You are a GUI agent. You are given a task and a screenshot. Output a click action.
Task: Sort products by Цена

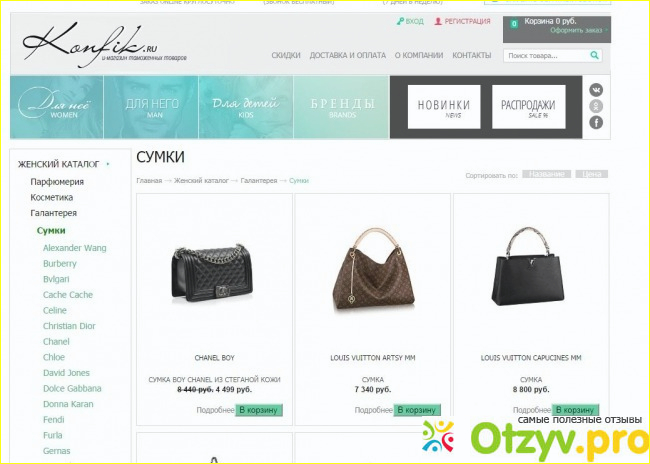coord(592,174)
